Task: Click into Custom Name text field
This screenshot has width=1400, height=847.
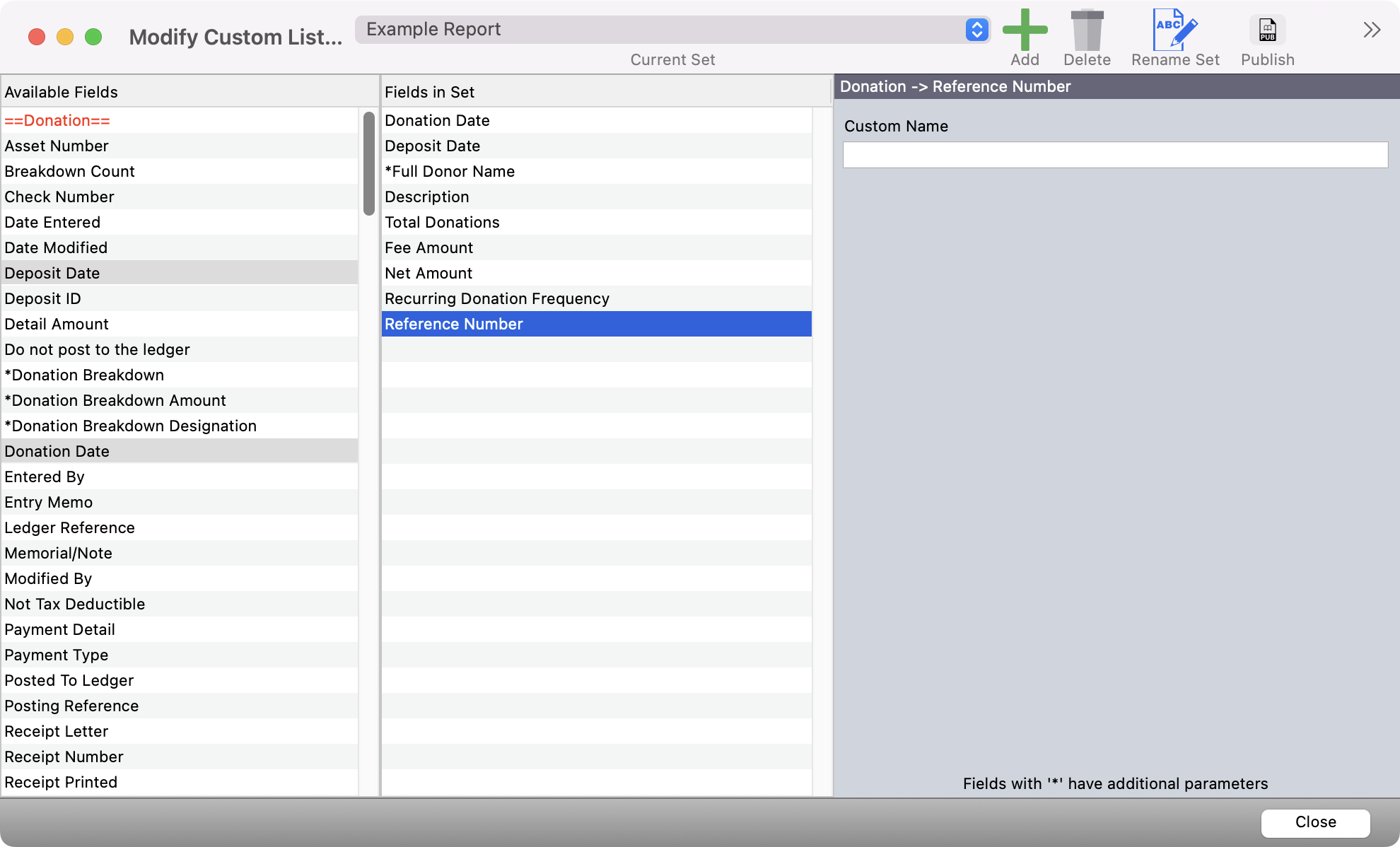Action: click(x=1115, y=155)
